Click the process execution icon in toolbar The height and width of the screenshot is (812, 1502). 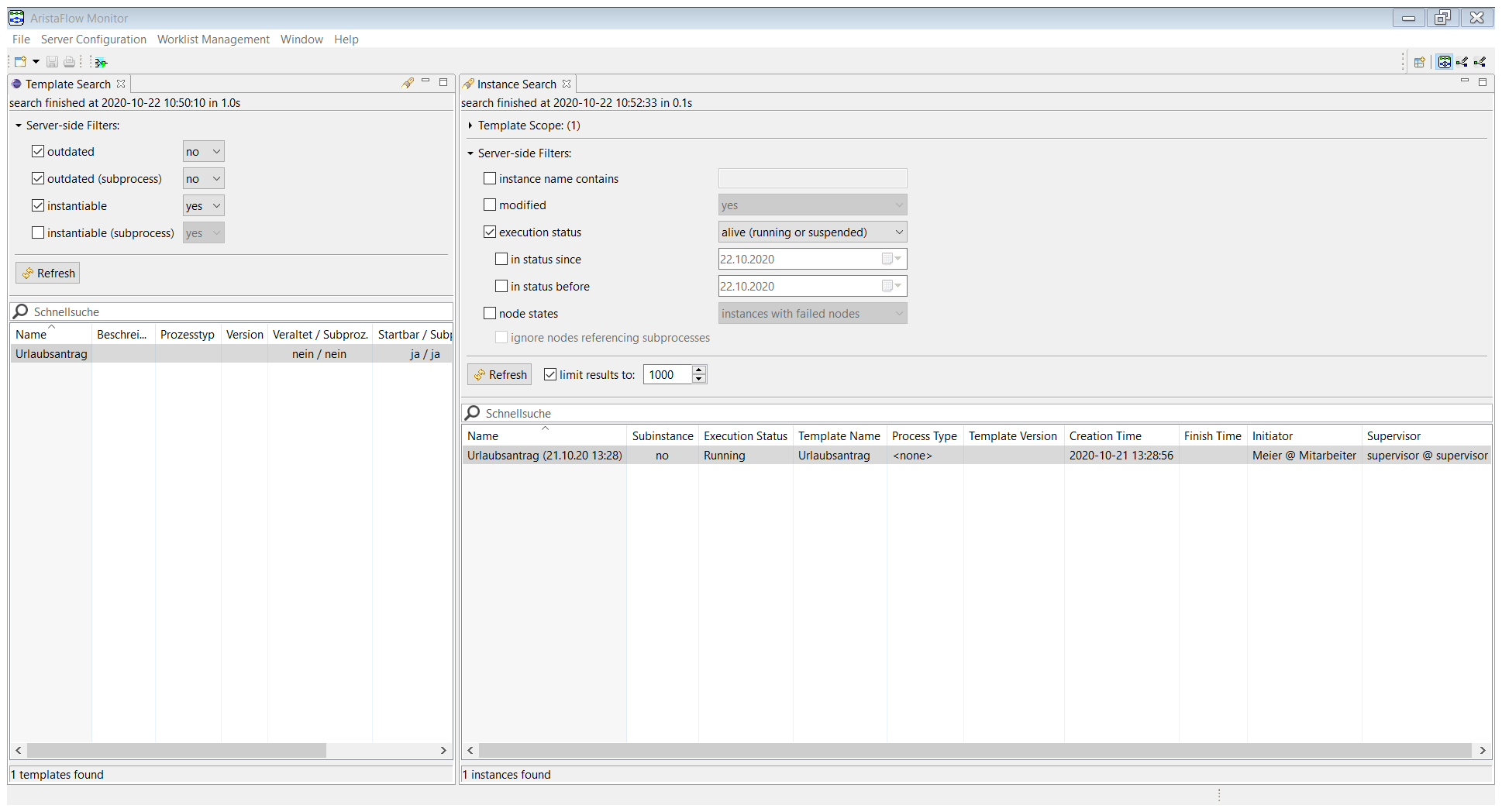[x=101, y=63]
